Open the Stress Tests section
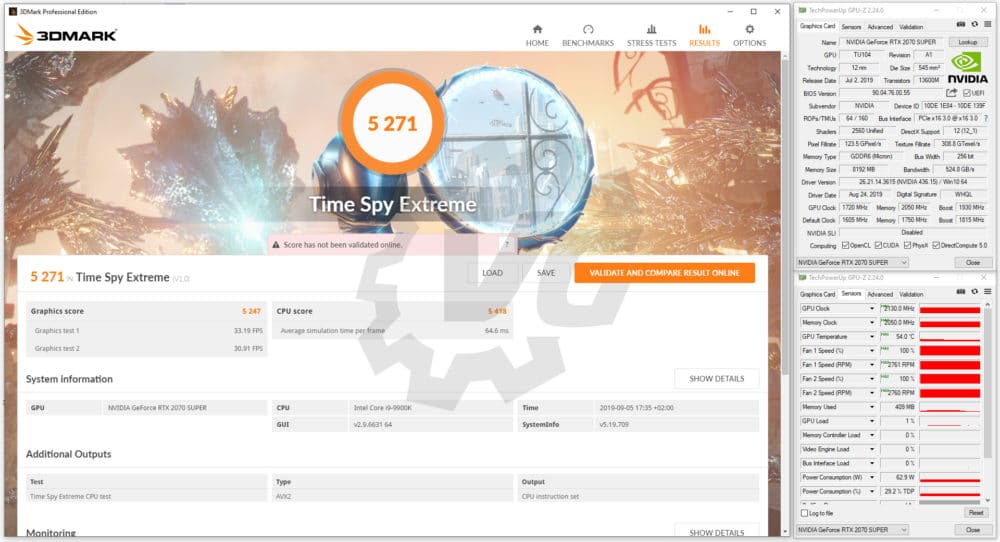 (651, 35)
